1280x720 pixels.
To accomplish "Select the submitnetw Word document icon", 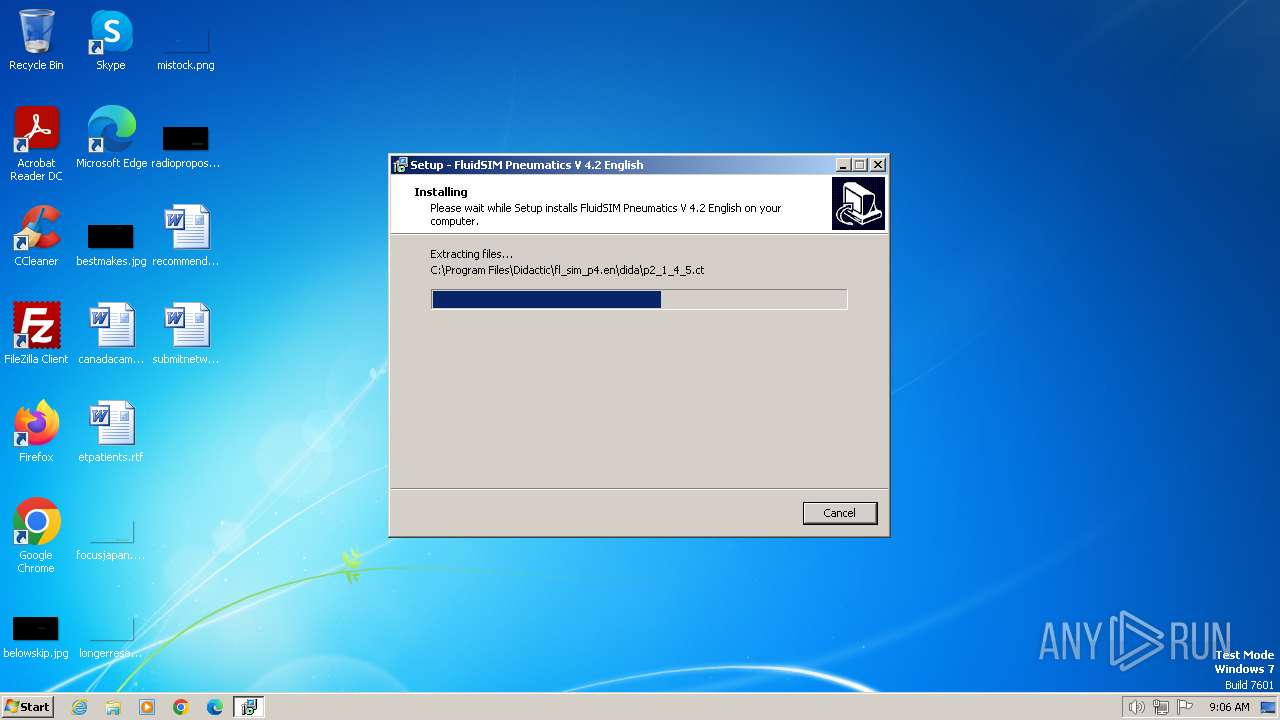I will point(185,334).
